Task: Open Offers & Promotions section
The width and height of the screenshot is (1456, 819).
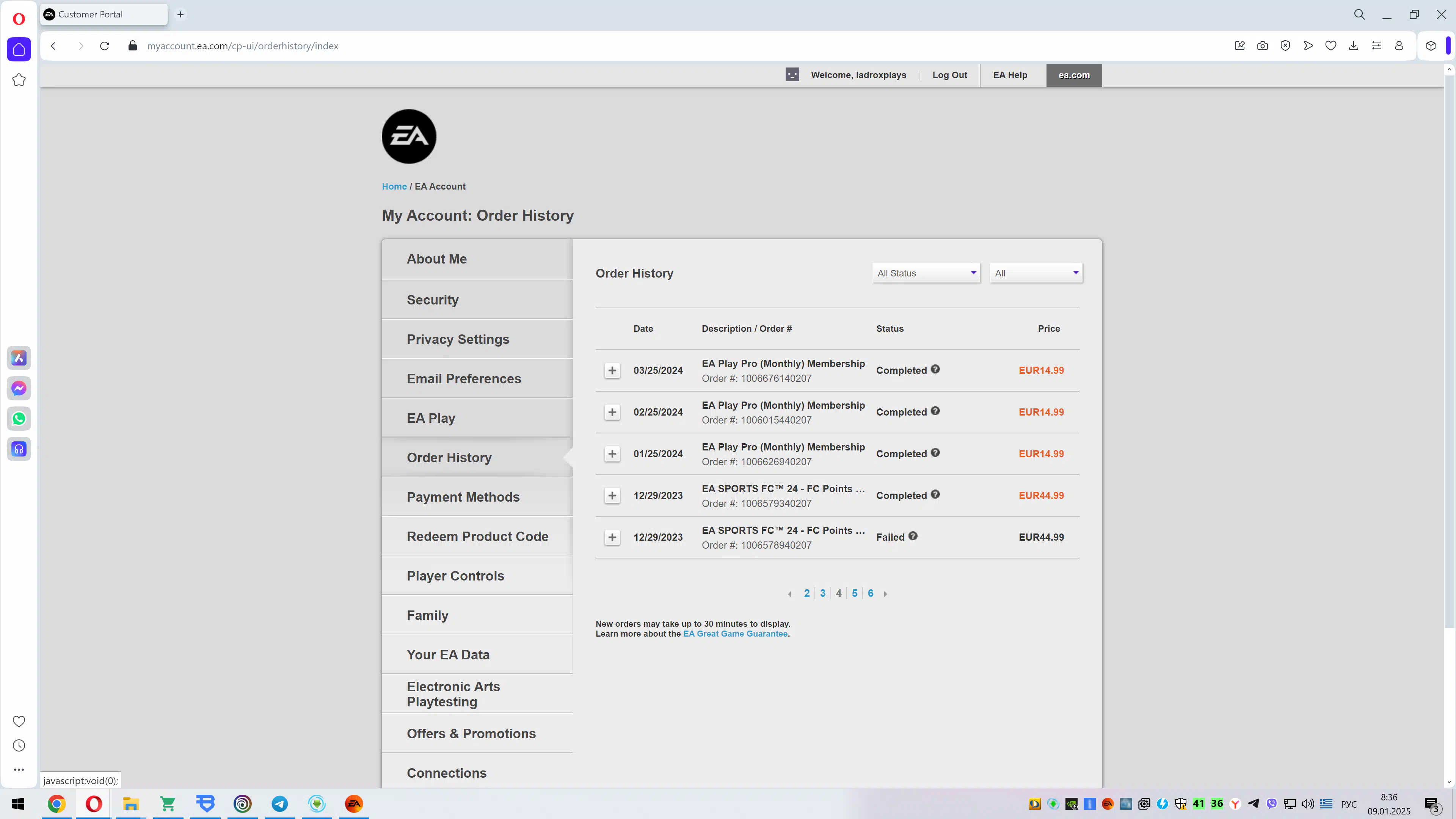Action: [x=477, y=734]
